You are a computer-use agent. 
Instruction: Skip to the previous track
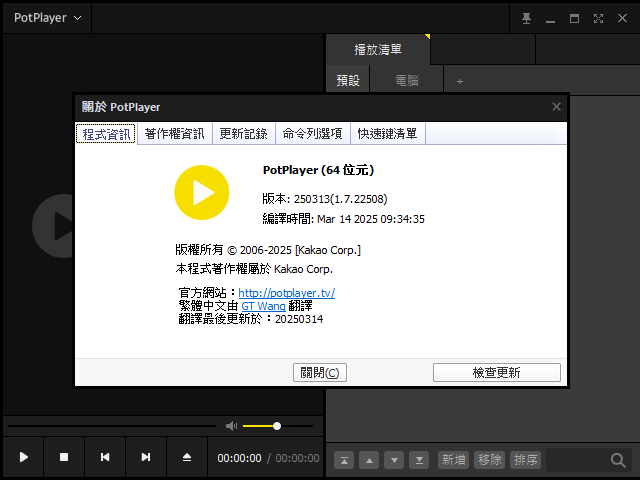tap(105, 457)
